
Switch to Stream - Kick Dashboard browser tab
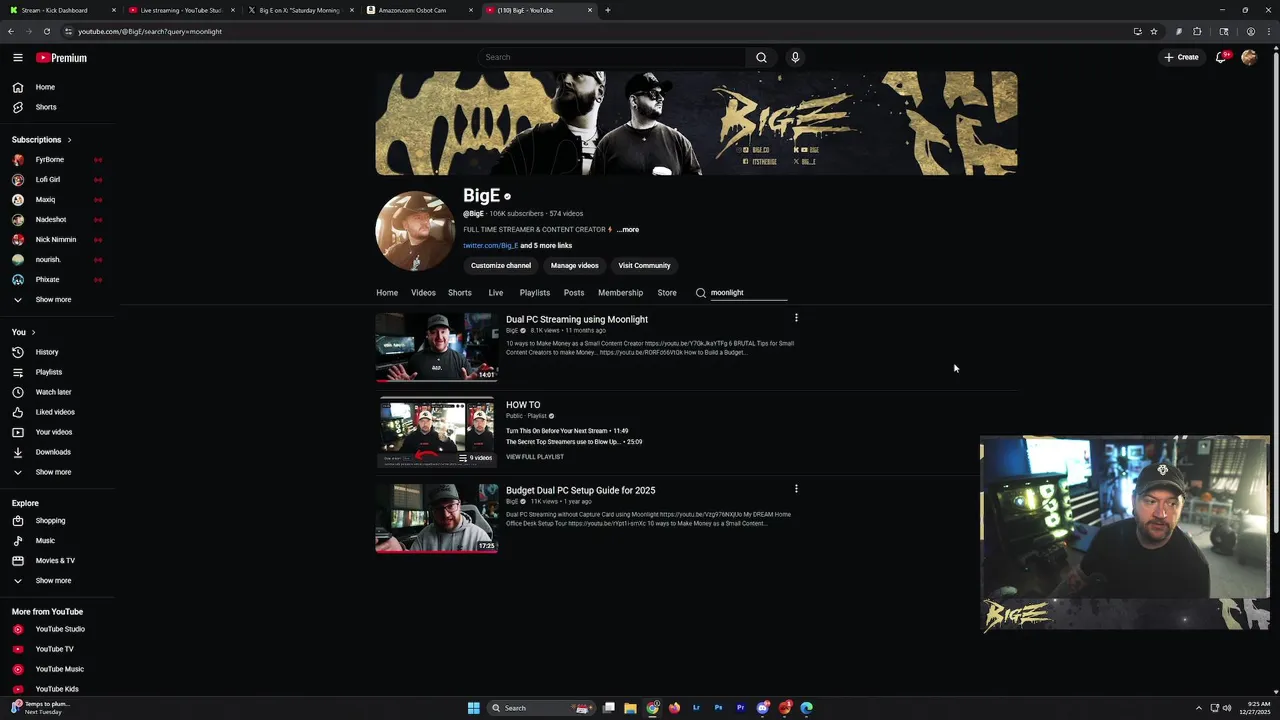pos(60,10)
